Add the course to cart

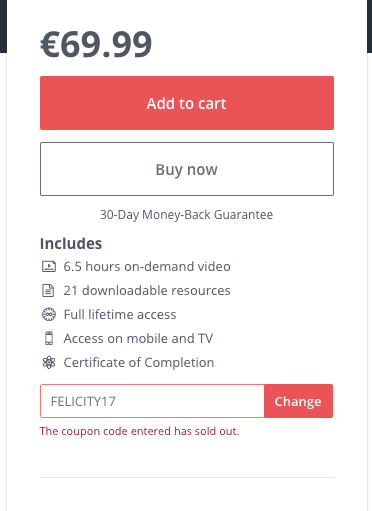187,103
